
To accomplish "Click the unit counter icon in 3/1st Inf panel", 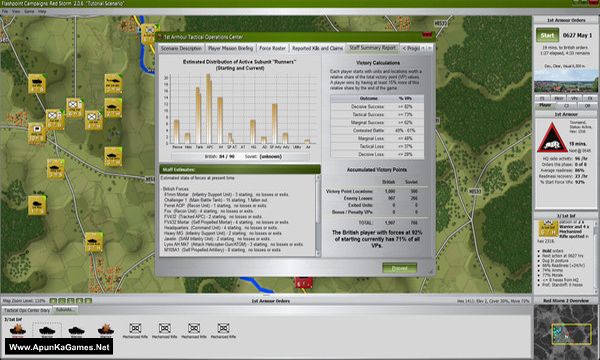I will click(x=548, y=228).
